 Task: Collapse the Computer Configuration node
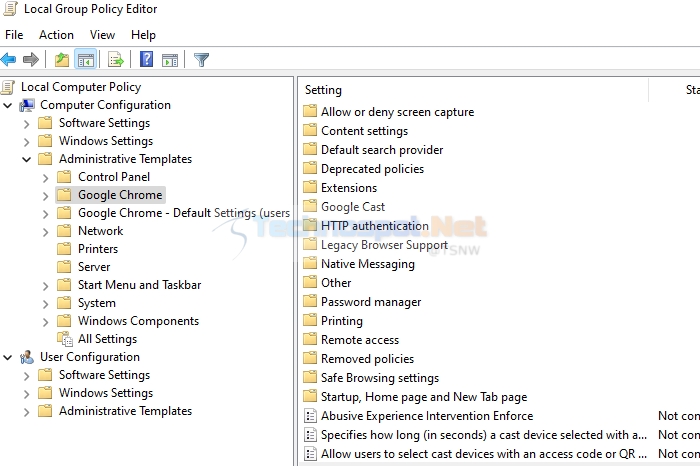pyautogui.click(x=8, y=105)
